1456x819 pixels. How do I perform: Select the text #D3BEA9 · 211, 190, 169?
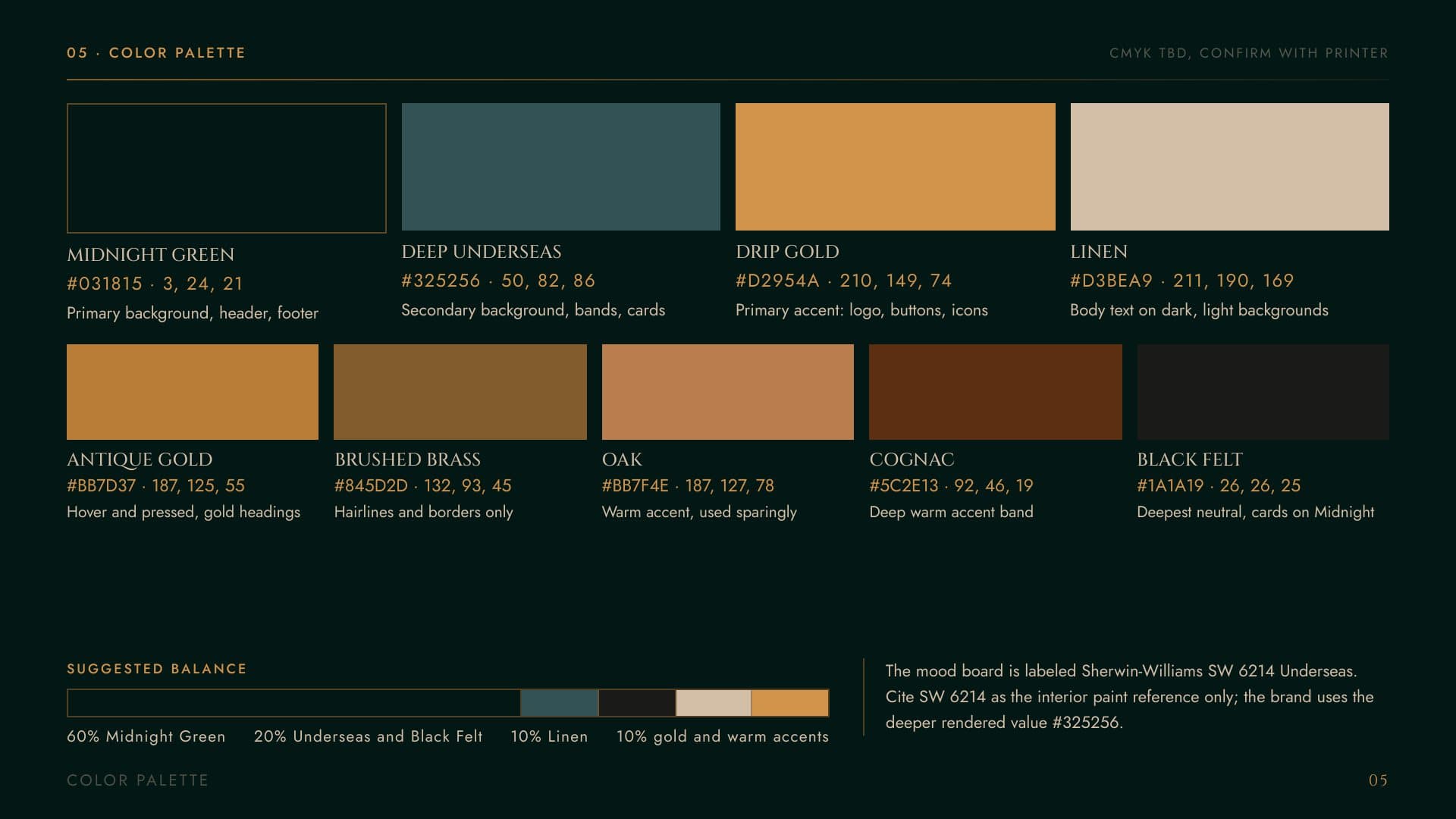click(x=1181, y=281)
